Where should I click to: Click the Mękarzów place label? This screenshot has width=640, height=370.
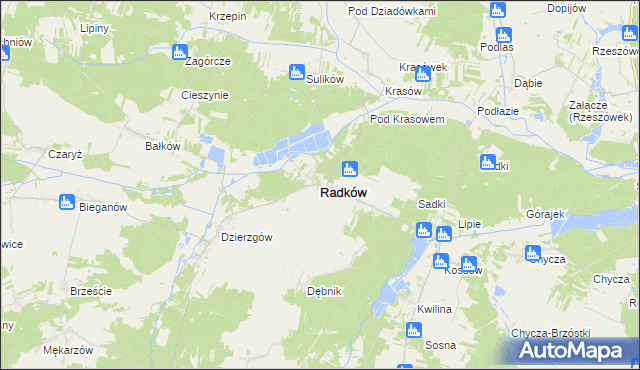[x=68, y=350]
